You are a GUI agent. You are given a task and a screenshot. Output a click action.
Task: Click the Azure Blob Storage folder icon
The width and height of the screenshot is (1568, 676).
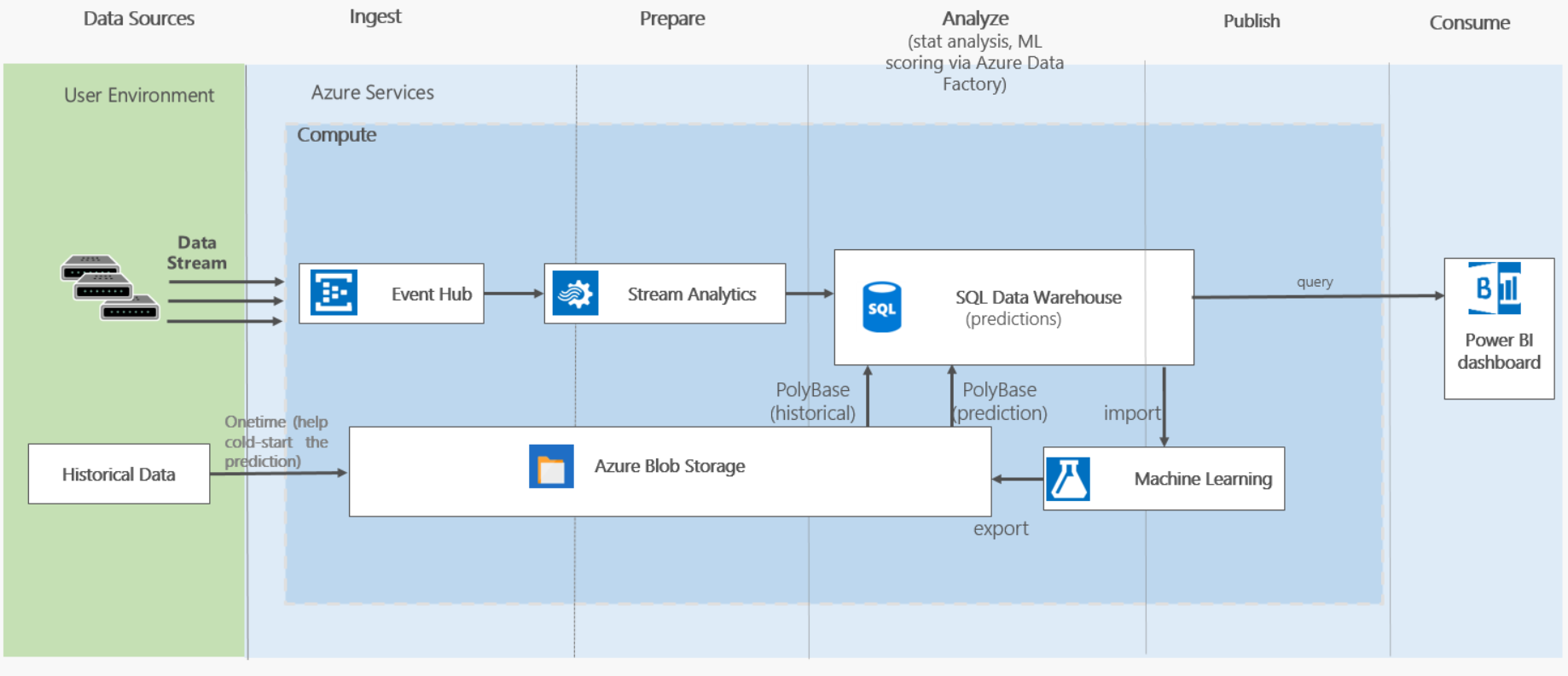[x=551, y=466]
